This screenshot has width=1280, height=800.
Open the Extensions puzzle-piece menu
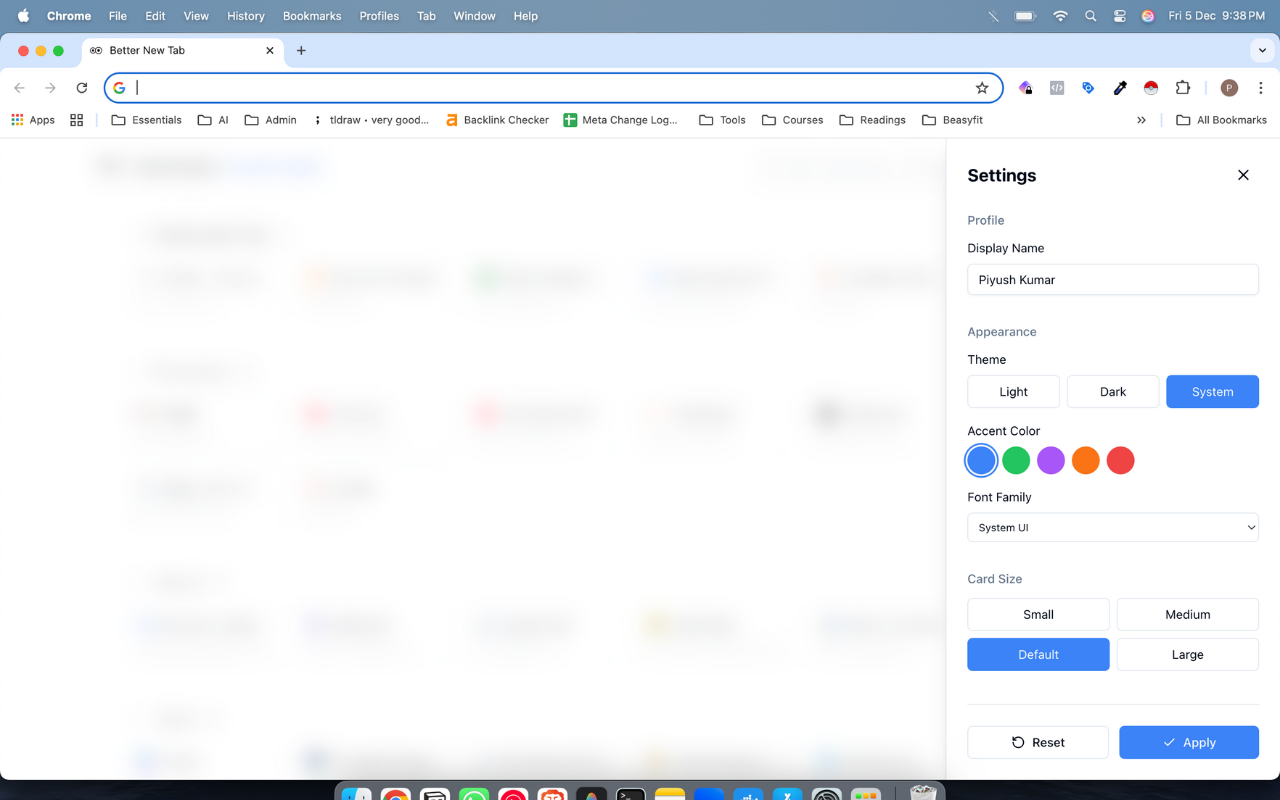tap(1183, 88)
